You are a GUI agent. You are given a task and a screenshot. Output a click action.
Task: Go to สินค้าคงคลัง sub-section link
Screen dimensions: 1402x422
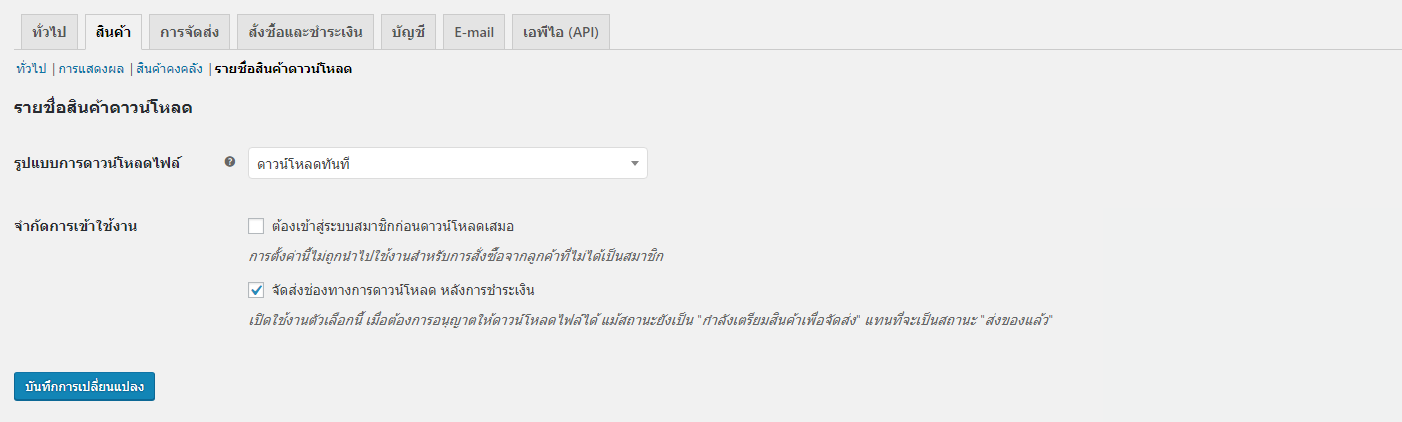pos(169,69)
